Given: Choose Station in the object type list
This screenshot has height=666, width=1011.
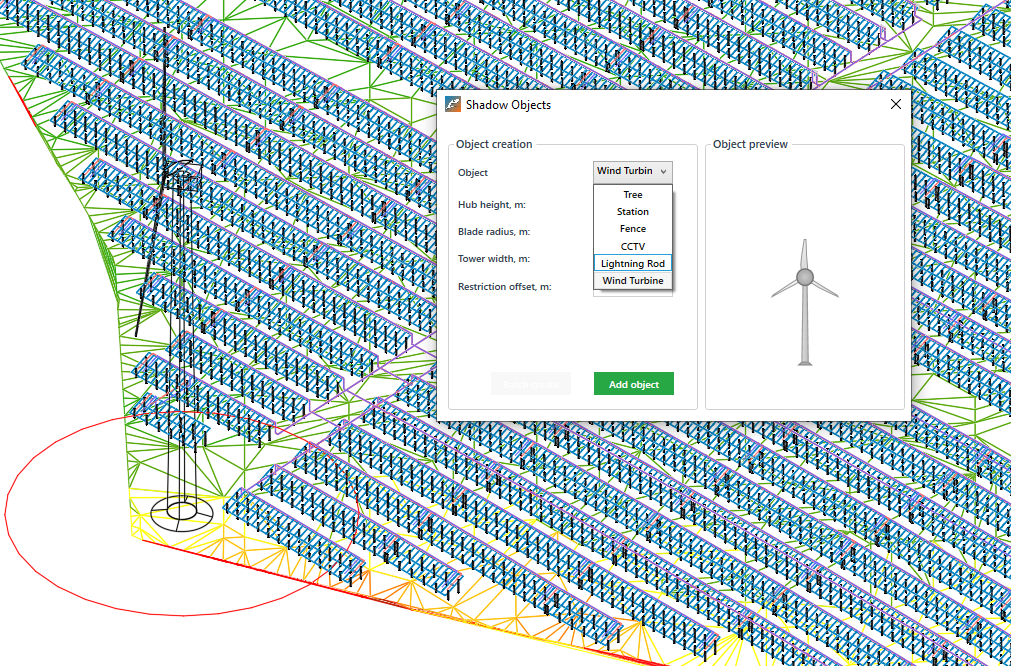Looking at the screenshot, I should [633, 211].
